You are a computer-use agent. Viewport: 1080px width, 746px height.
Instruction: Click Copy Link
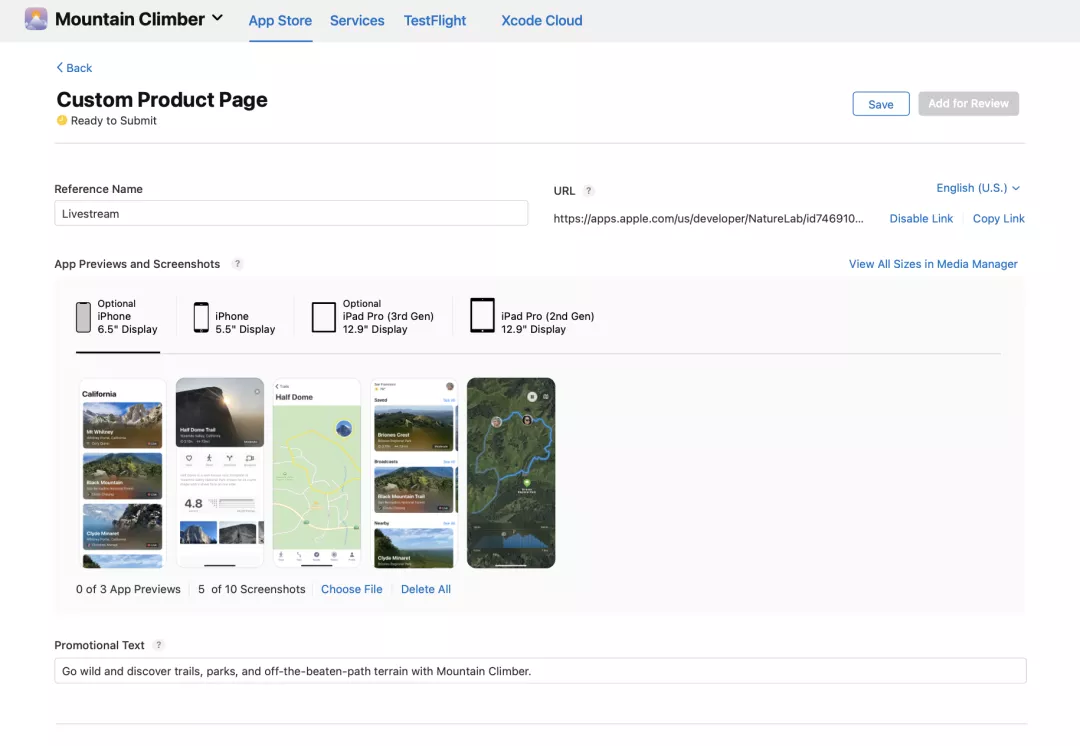(998, 218)
